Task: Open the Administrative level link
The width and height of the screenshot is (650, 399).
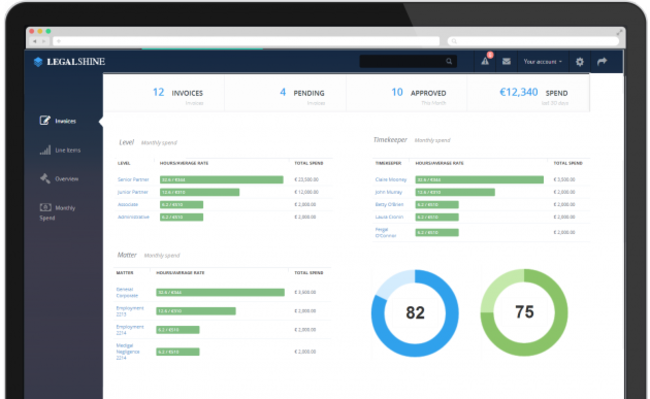Action: point(133,217)
